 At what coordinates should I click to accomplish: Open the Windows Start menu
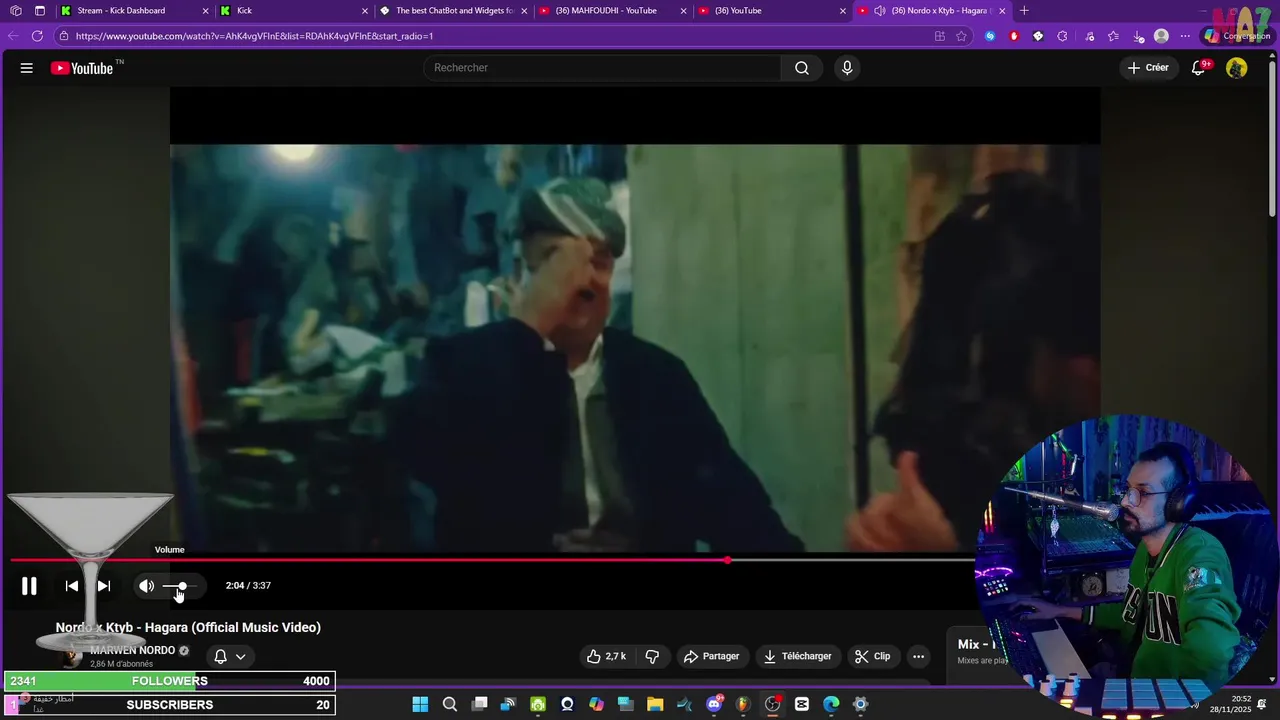[x=420, y=704]
